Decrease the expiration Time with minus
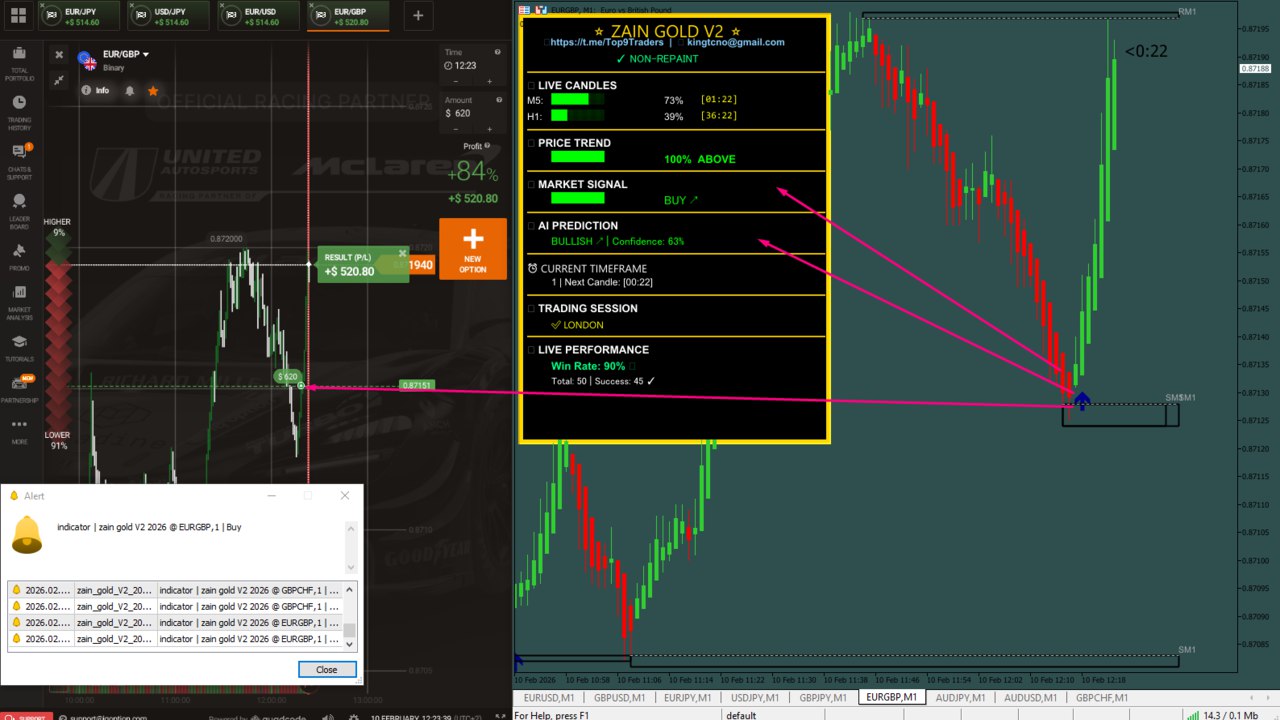The image size is (1280, 720). point(457,81)
